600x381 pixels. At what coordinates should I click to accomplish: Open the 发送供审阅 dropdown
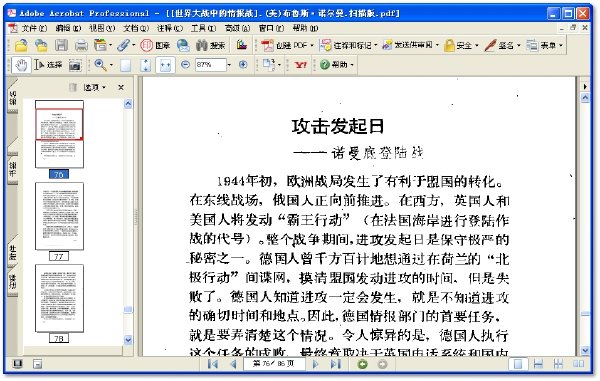click(437, 46)
